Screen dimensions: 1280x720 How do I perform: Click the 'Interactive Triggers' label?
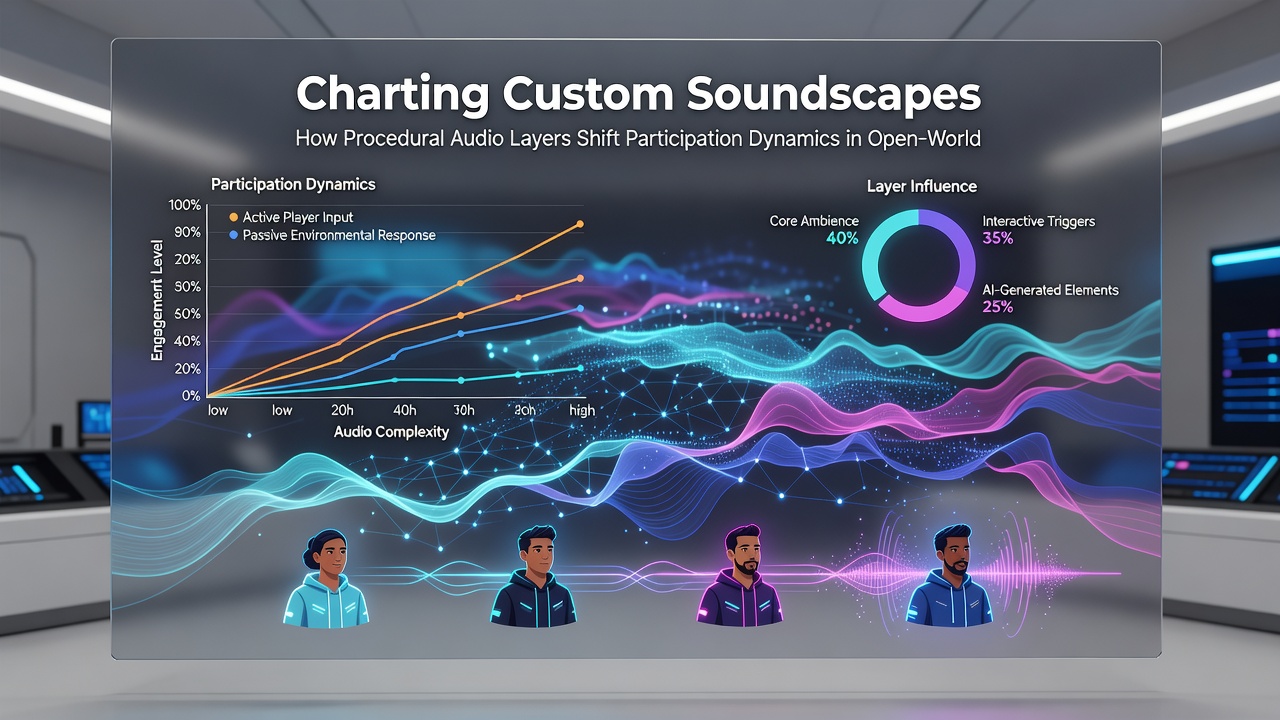point(1038,220)
